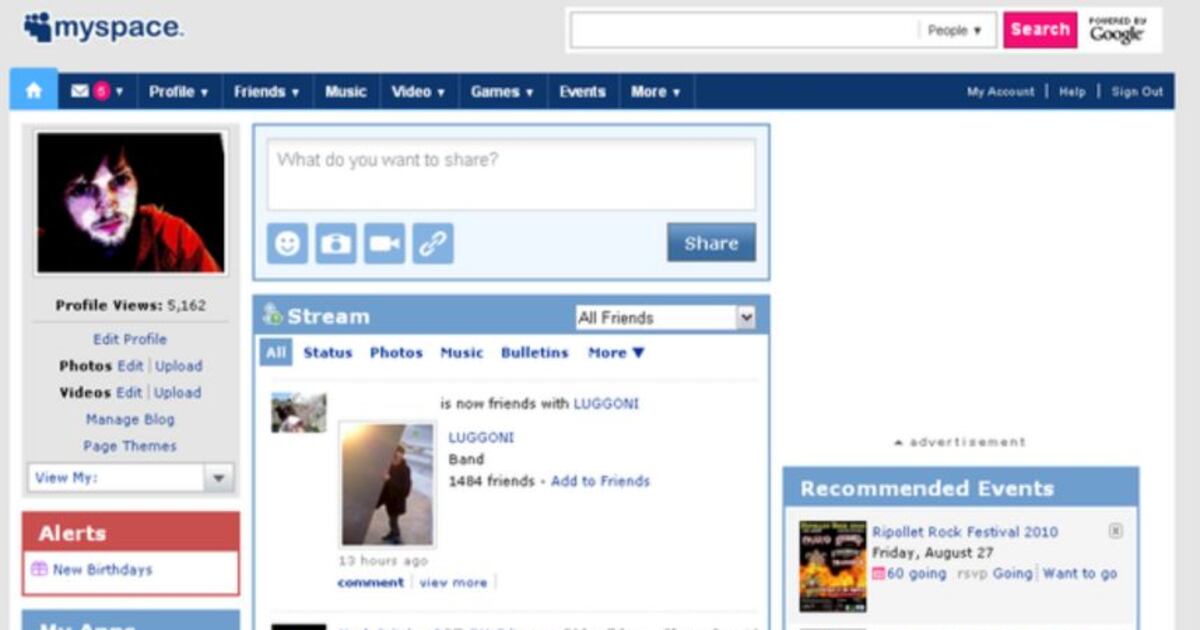Dismiss the recommended event with the X
Screen dimensions: 1200x630
tap(1114, 530)
